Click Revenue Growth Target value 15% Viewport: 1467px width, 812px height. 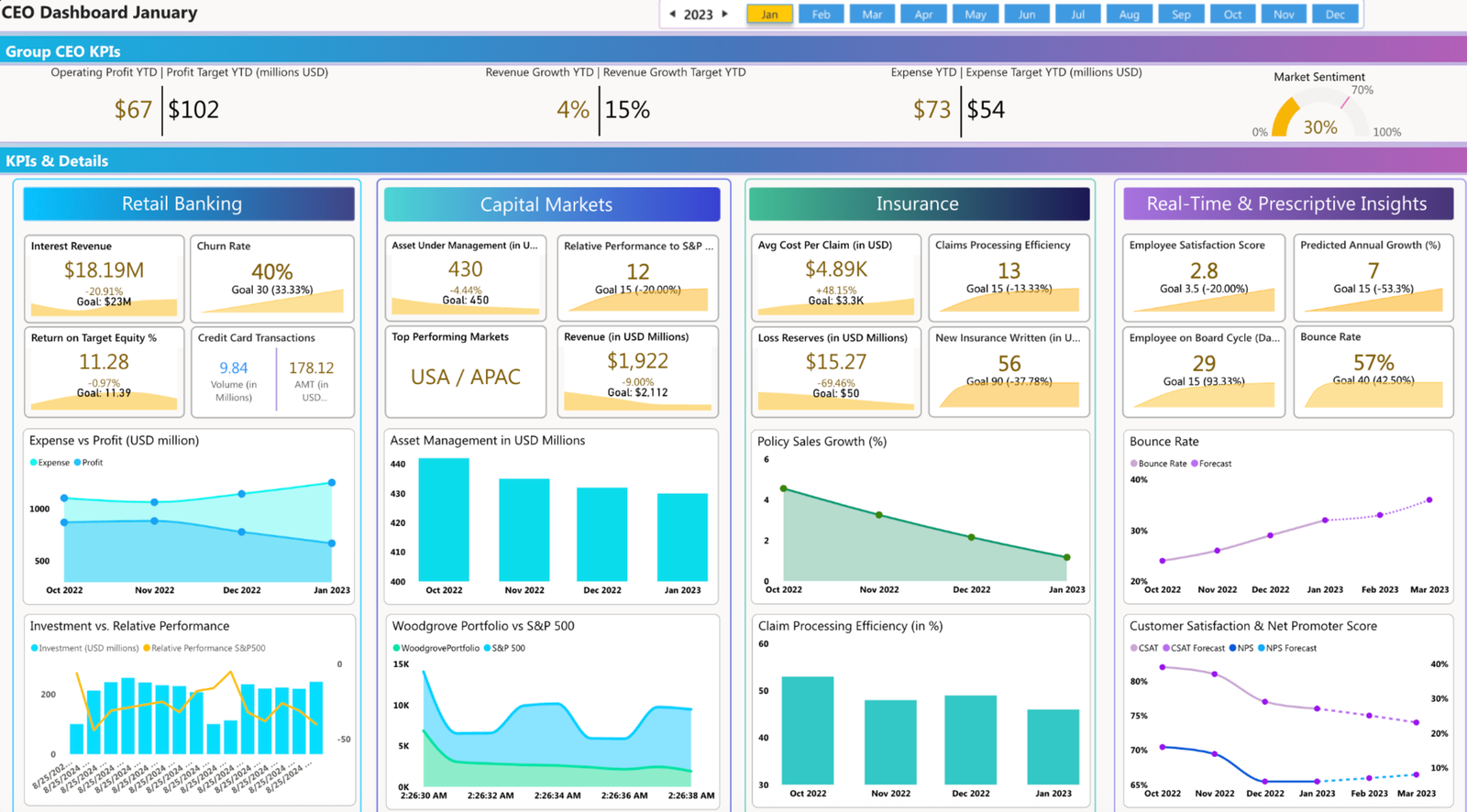click(x=628, y=110)
